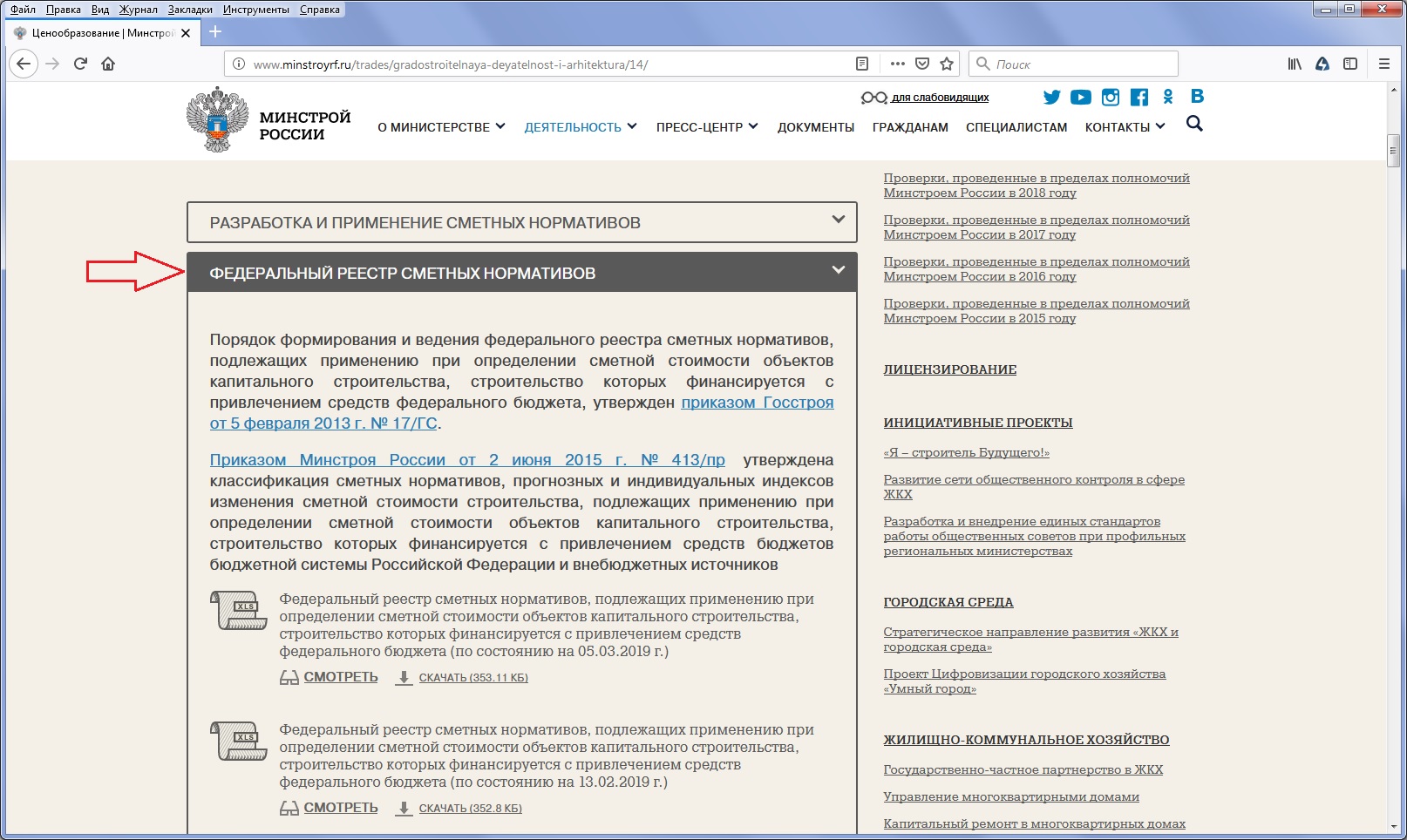Image resolution: width=1407 pixels, height=840 pixels.
Task: Select 'Документы' in the site navigation
Action: (x=815, y=127)
